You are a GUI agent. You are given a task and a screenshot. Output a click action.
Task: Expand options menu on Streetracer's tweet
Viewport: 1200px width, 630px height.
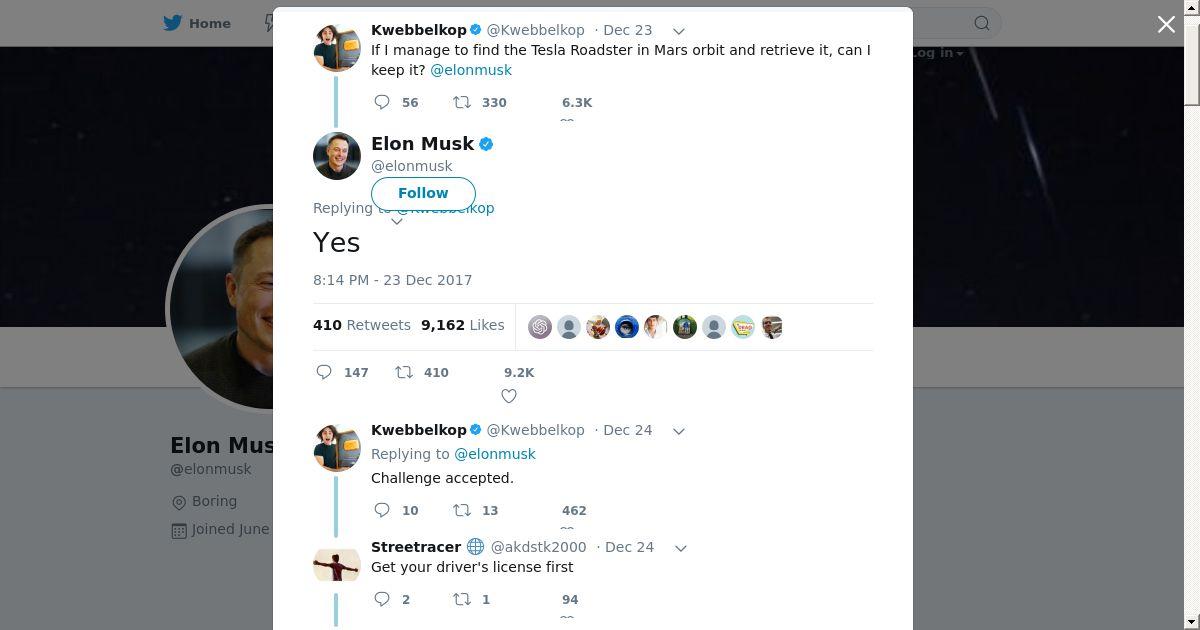(x=680, y=548)
